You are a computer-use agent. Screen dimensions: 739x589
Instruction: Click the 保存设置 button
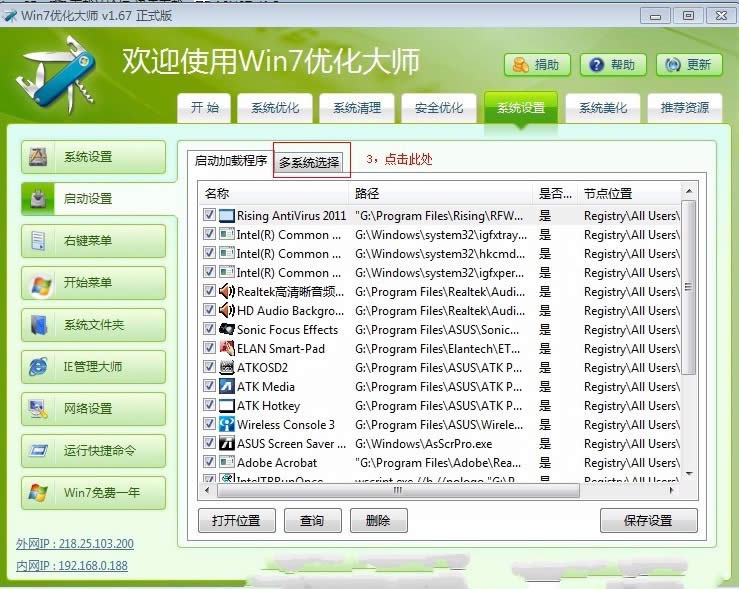648,521
